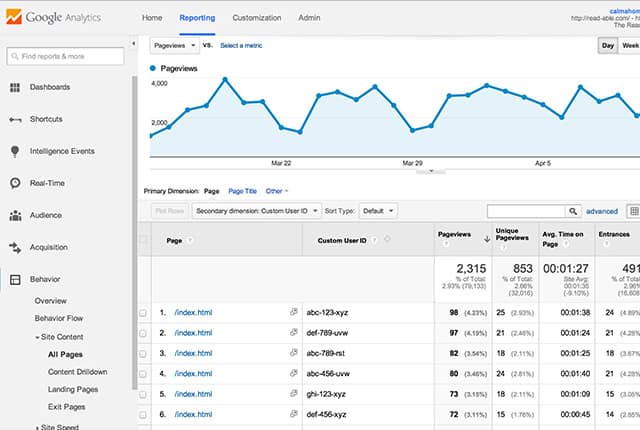The width and height of the screenshot is (640, 430).
Task: Open page link icon for abc-456-uvw row
Action: pos(293,373)
